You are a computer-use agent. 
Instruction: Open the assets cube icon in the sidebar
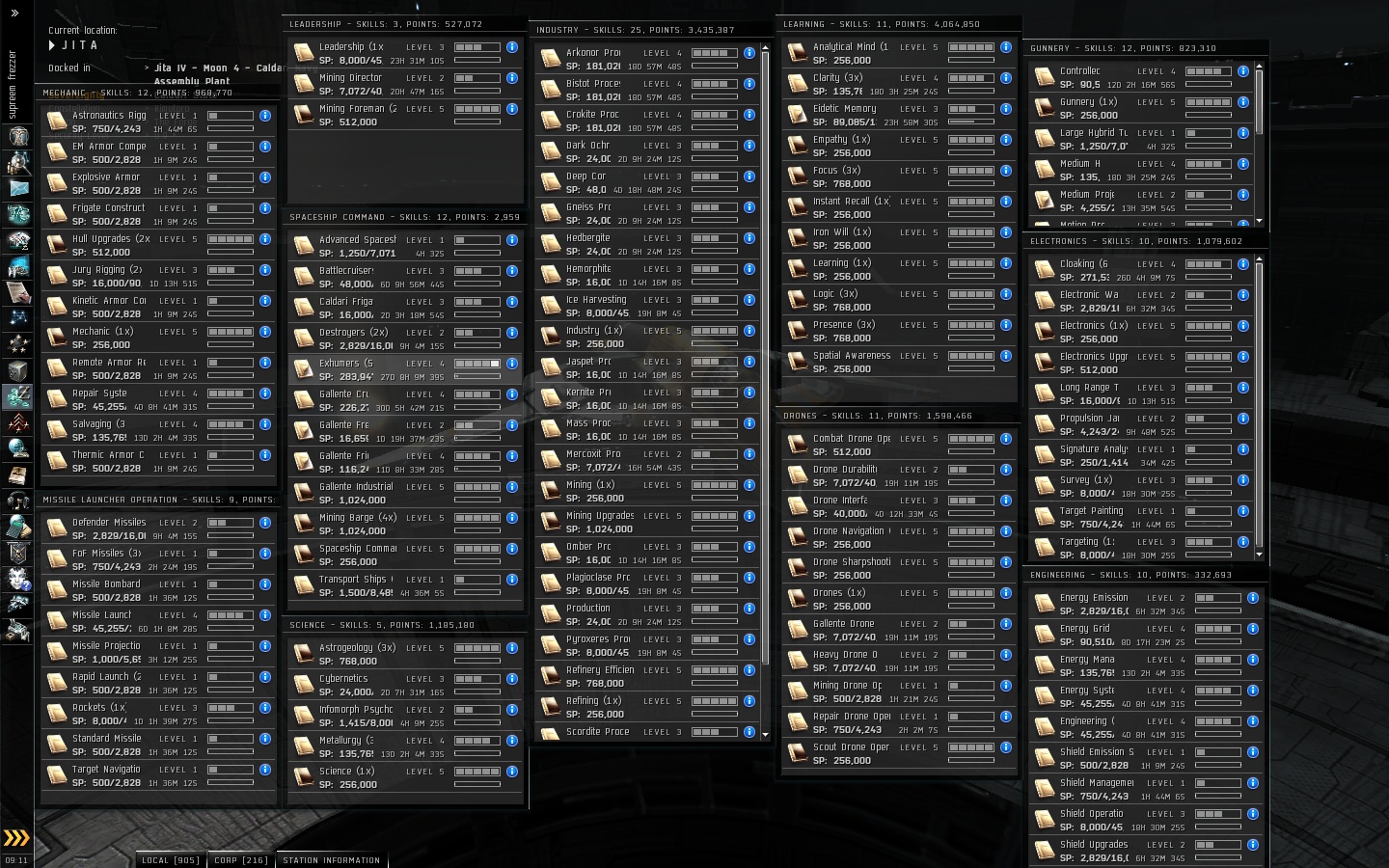[18, 370]
